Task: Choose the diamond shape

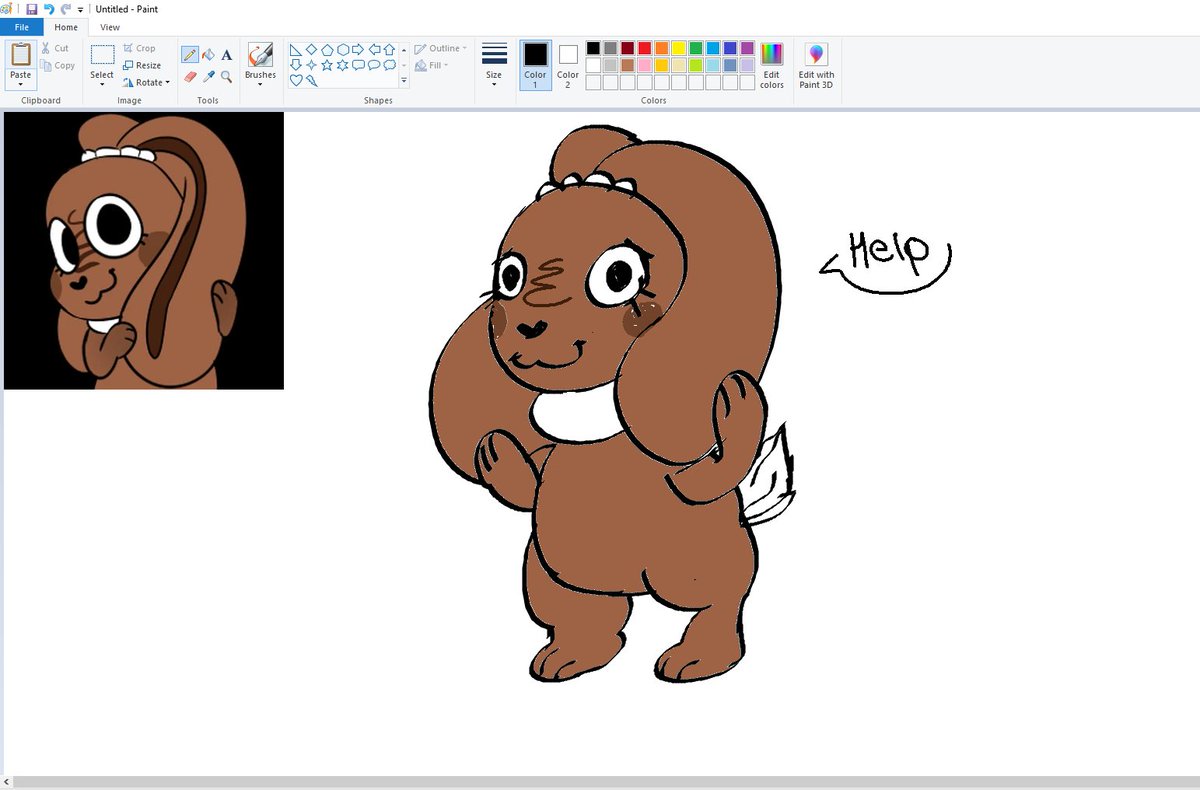Action: point(311,49)
